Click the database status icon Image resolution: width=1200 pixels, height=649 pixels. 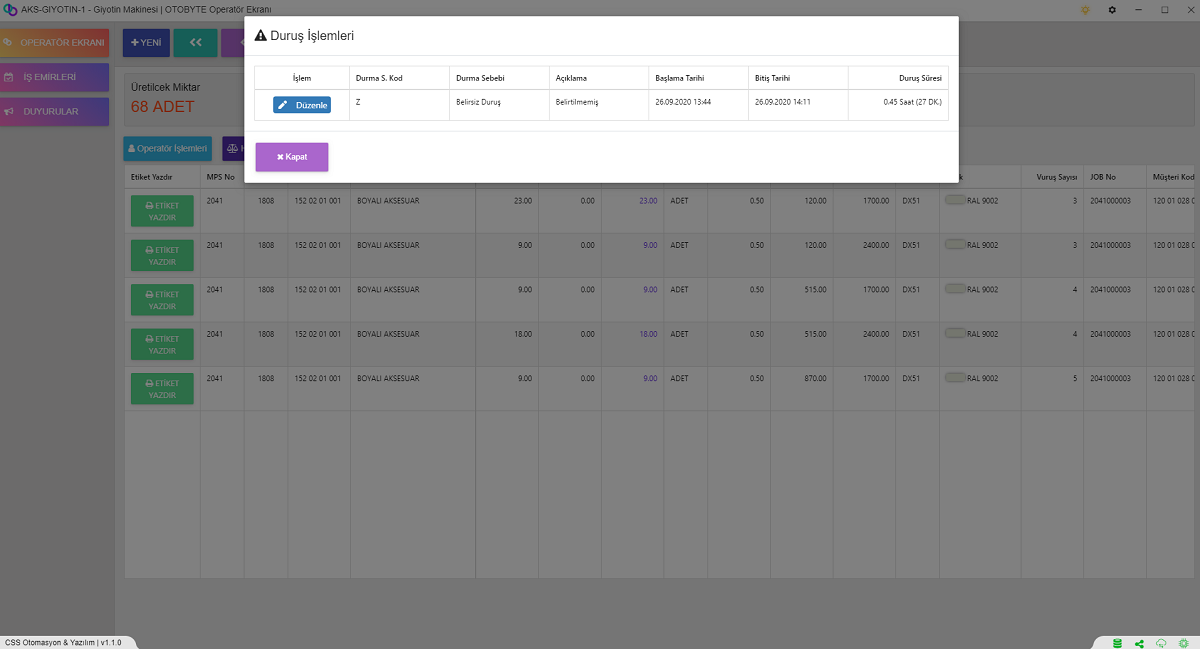1117,642
